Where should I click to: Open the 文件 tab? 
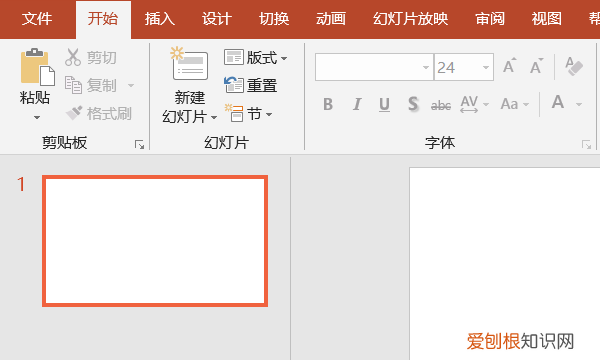coord(37,19)
